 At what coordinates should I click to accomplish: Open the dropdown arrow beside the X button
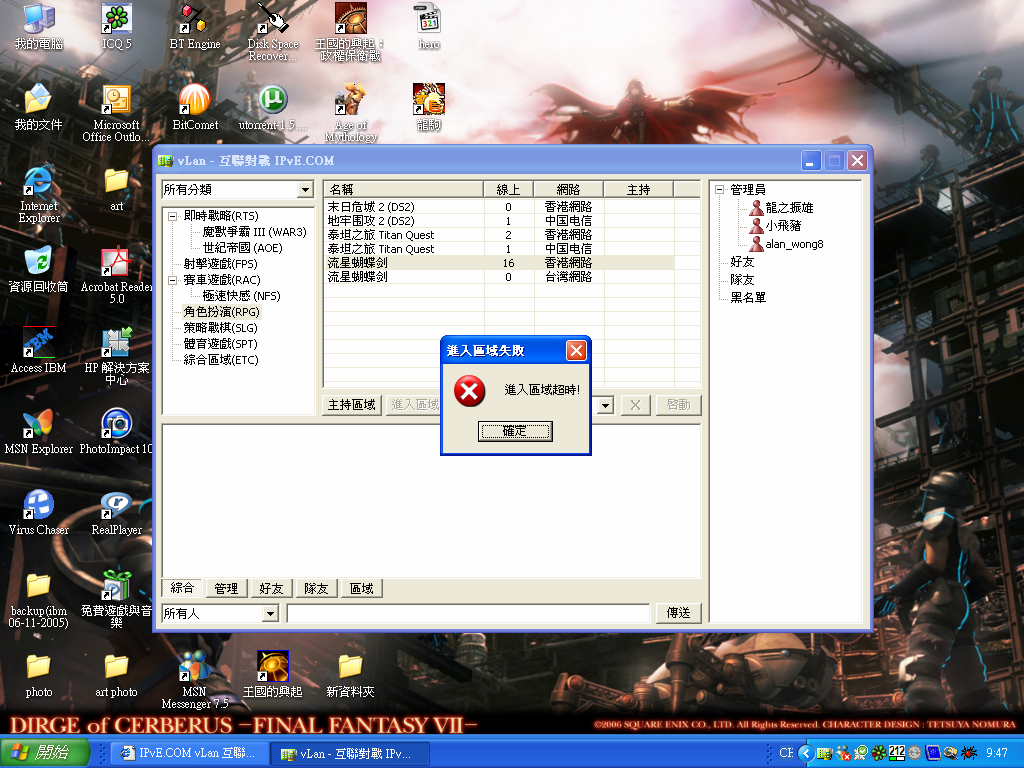605,406
